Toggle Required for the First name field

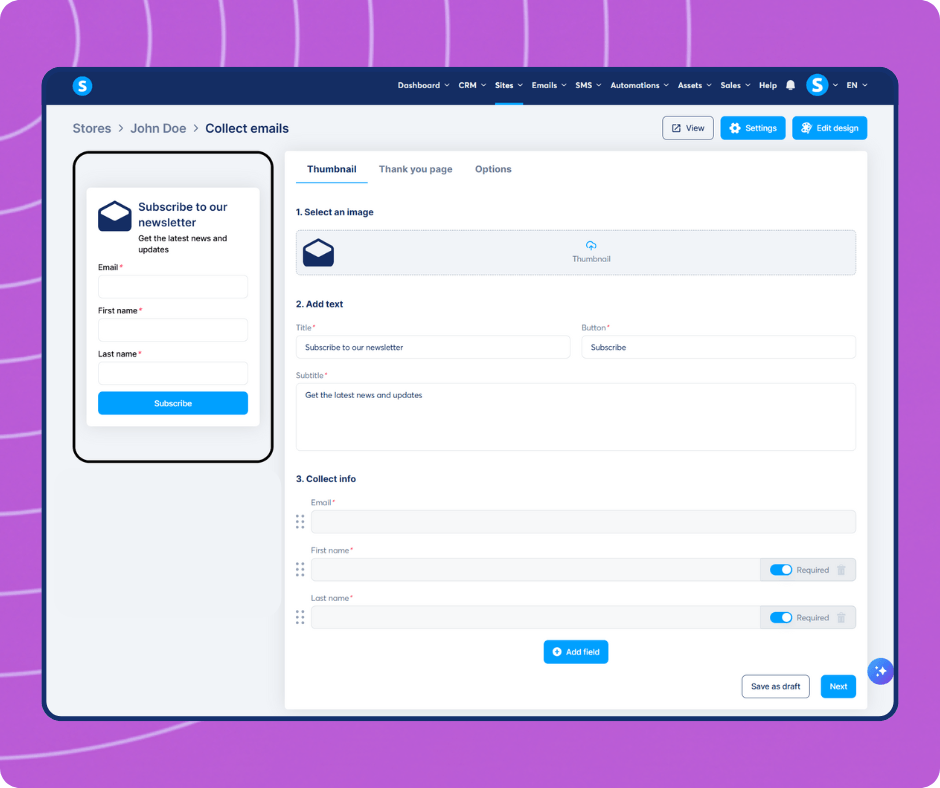pyautogui.click(x=781, y=570)
